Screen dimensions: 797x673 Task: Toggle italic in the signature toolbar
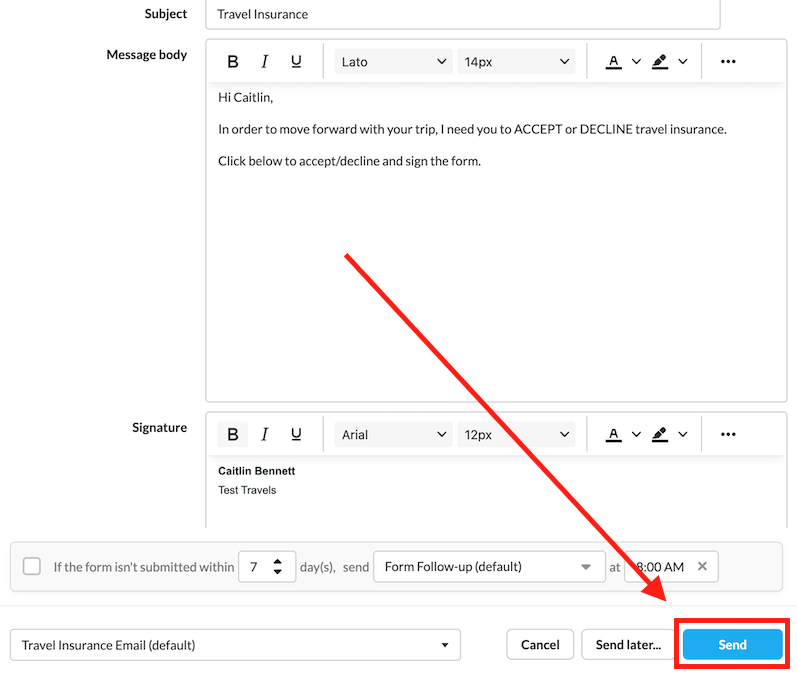[265, 435]
